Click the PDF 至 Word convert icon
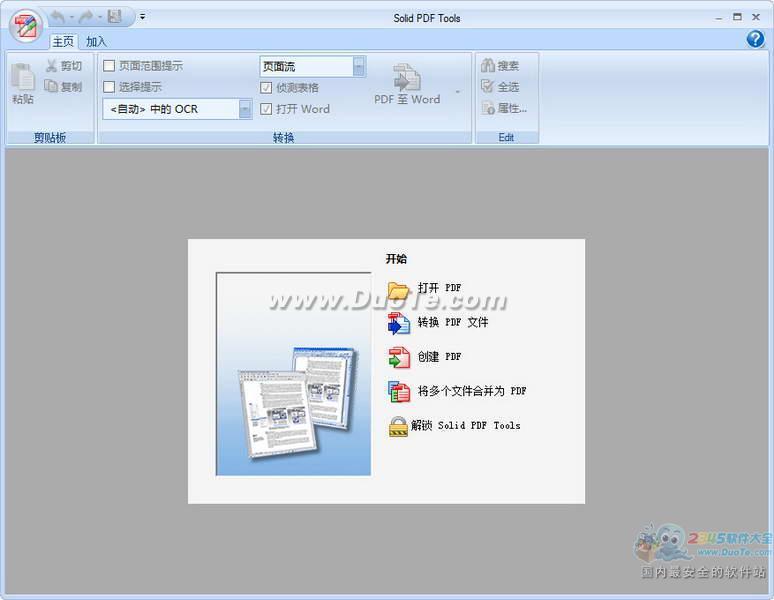This screenshot has height=600, width=774. pos(407,77)
